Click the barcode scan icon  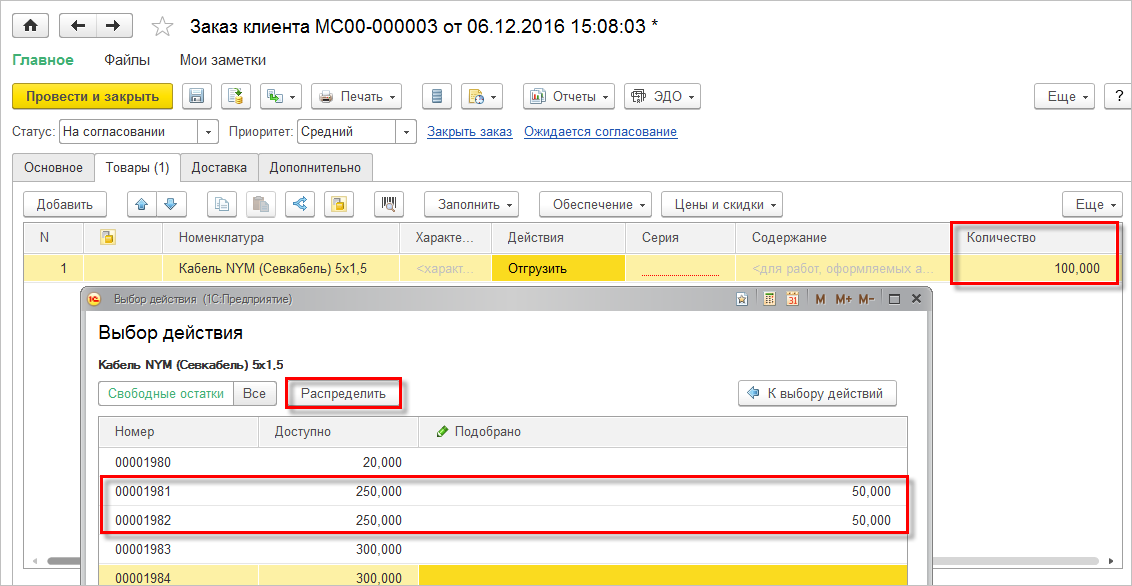pyautogui.click(x=388, y=204)
